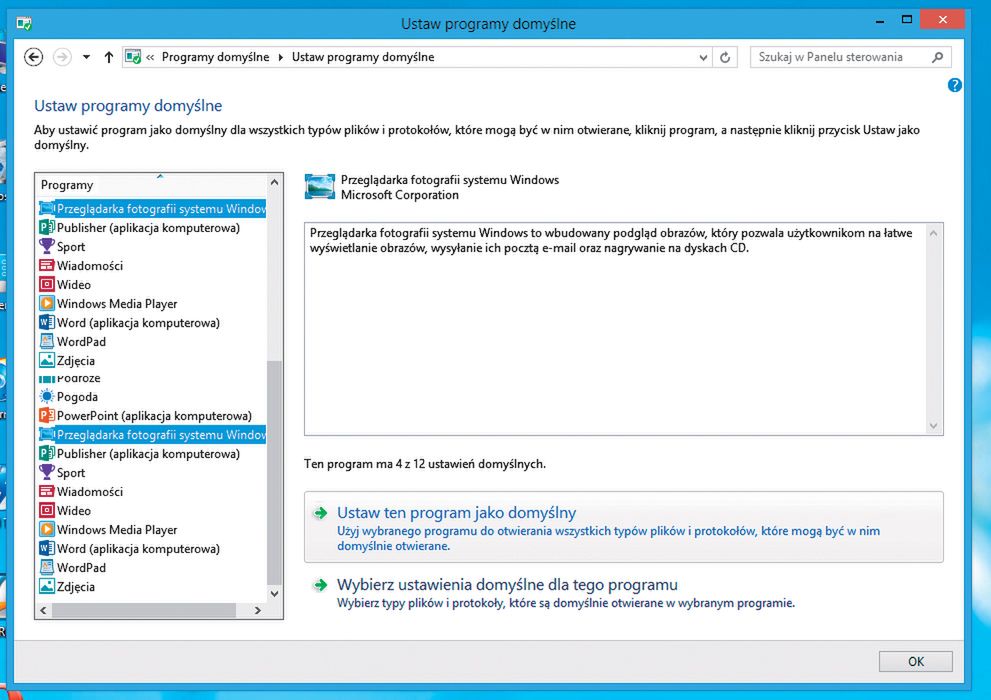Click programs list scroll-down arrow

[274, 593]
